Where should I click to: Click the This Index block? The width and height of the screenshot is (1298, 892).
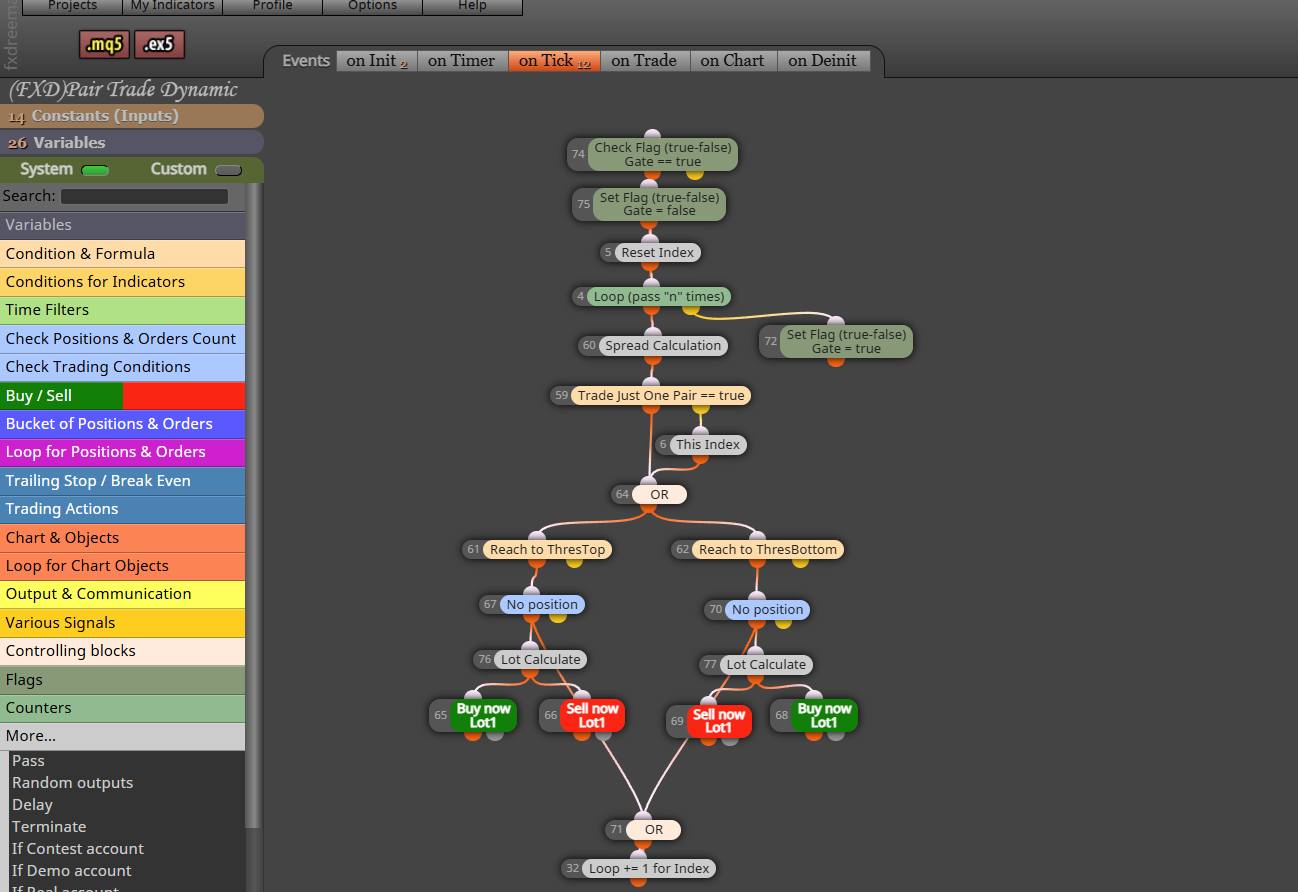tap(708, 445)
